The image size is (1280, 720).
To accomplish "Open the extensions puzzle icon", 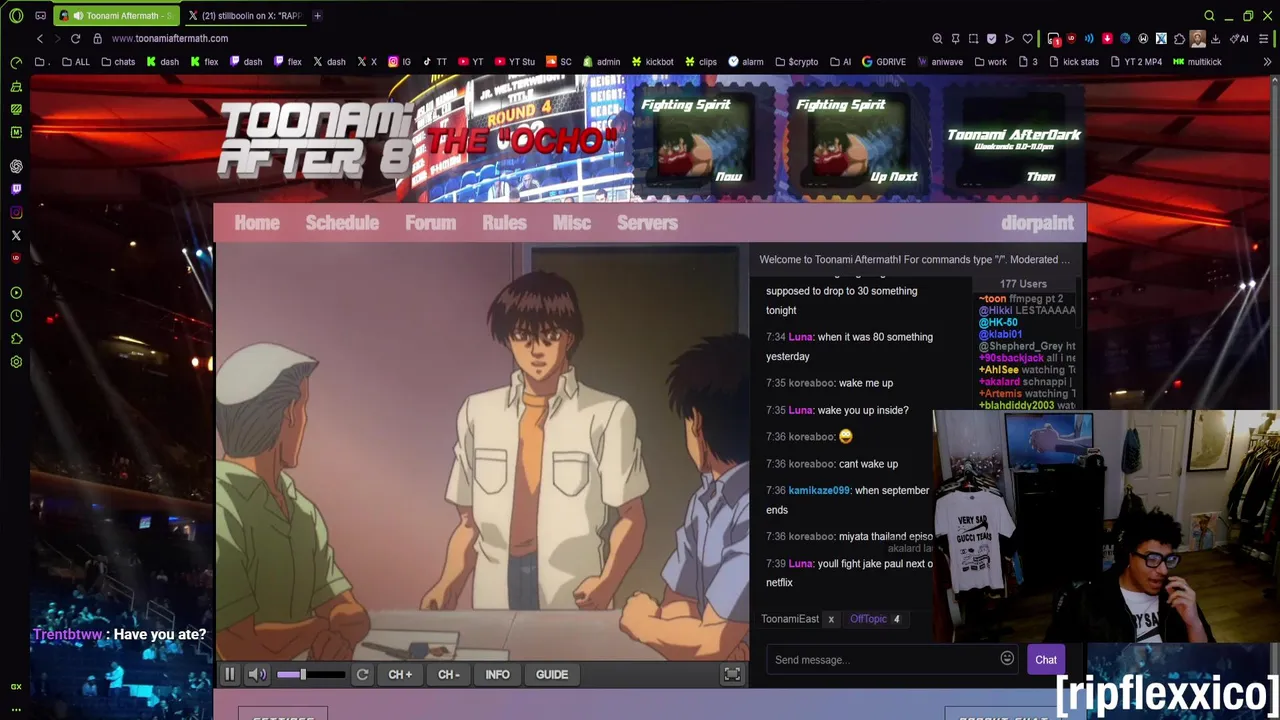I will coord(1179,39).
